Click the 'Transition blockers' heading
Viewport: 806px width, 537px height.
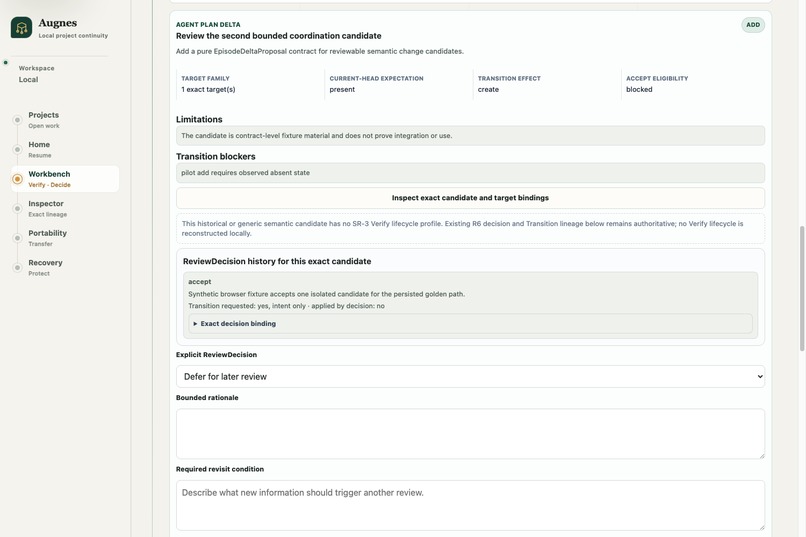point(216,156)
